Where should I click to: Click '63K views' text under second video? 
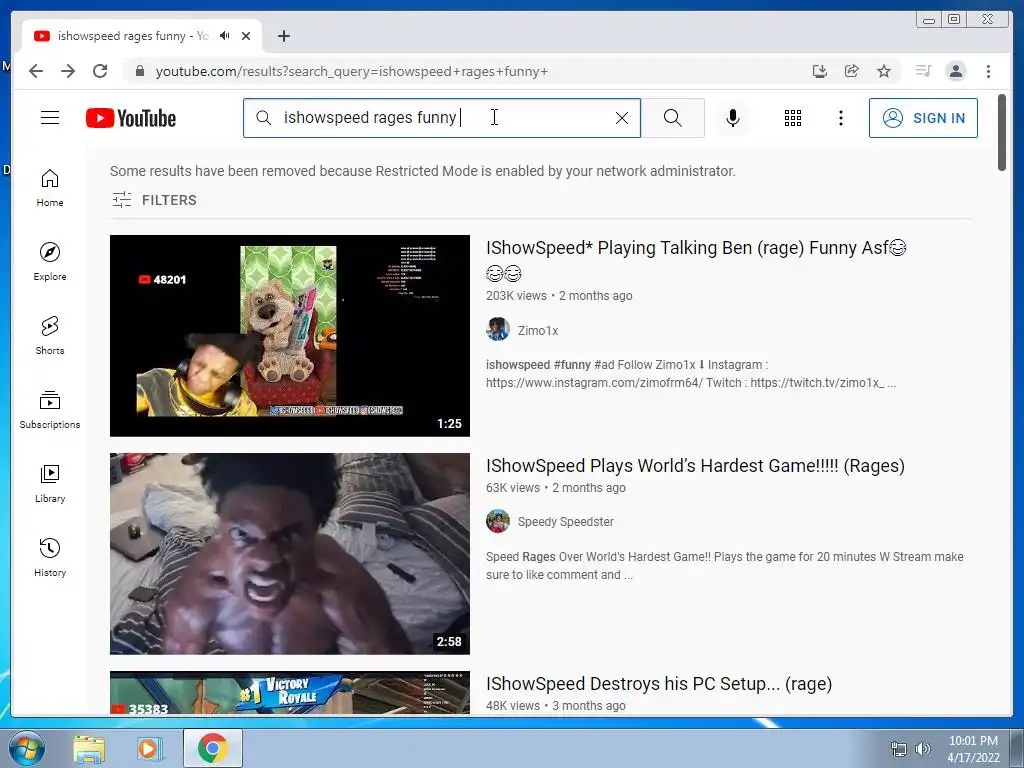click(513, 488)
